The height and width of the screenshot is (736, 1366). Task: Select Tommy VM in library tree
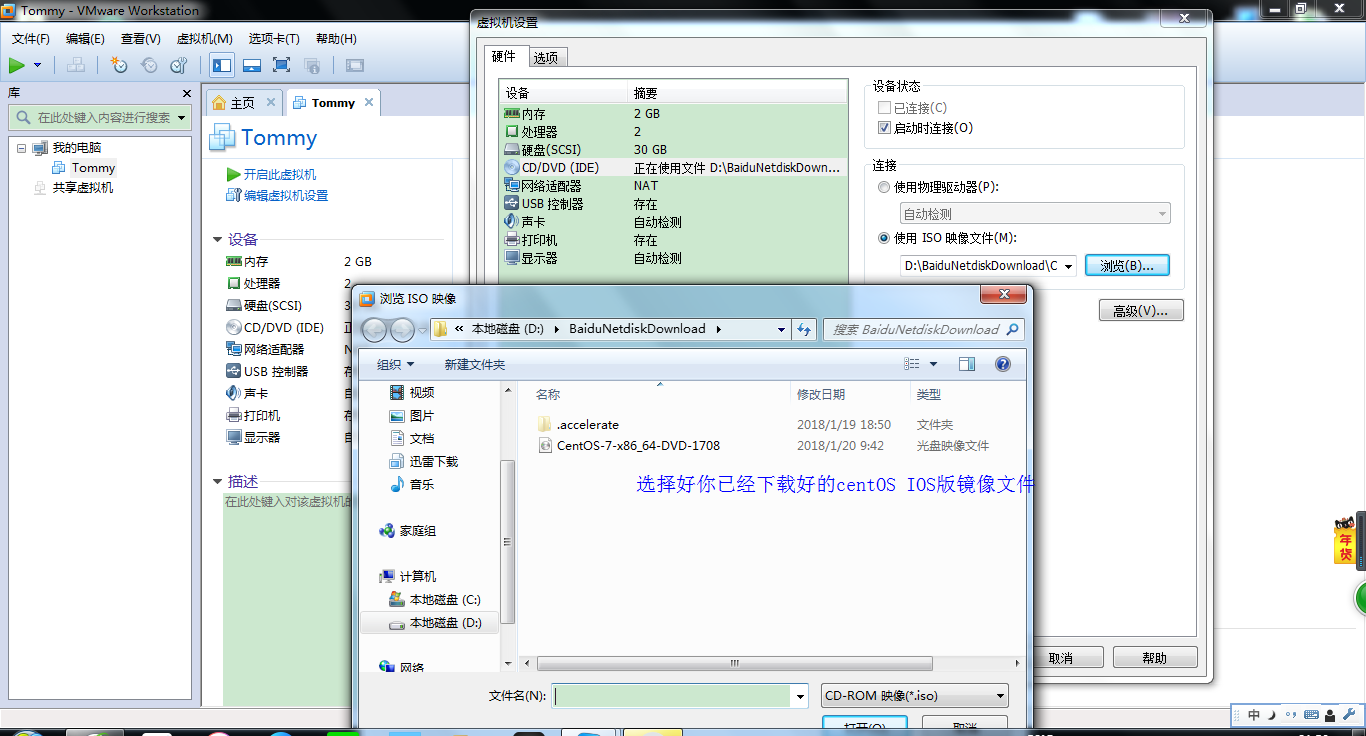point(93,168)
